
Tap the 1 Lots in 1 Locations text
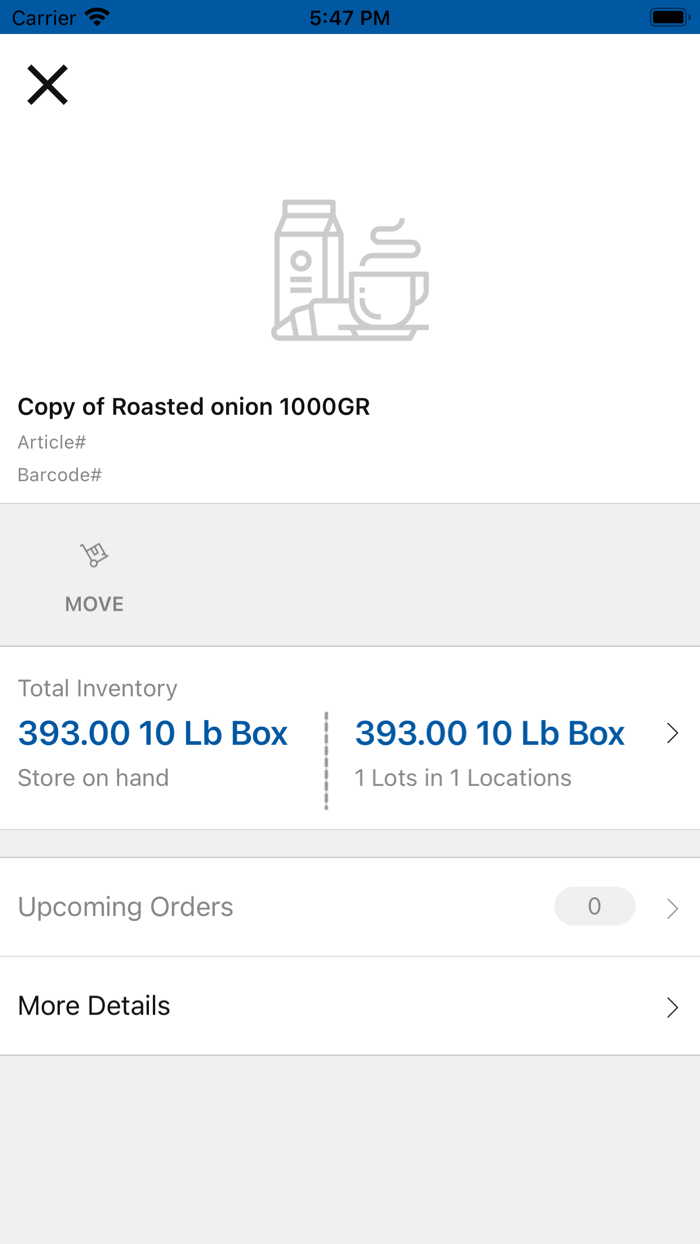coord(463,778)
